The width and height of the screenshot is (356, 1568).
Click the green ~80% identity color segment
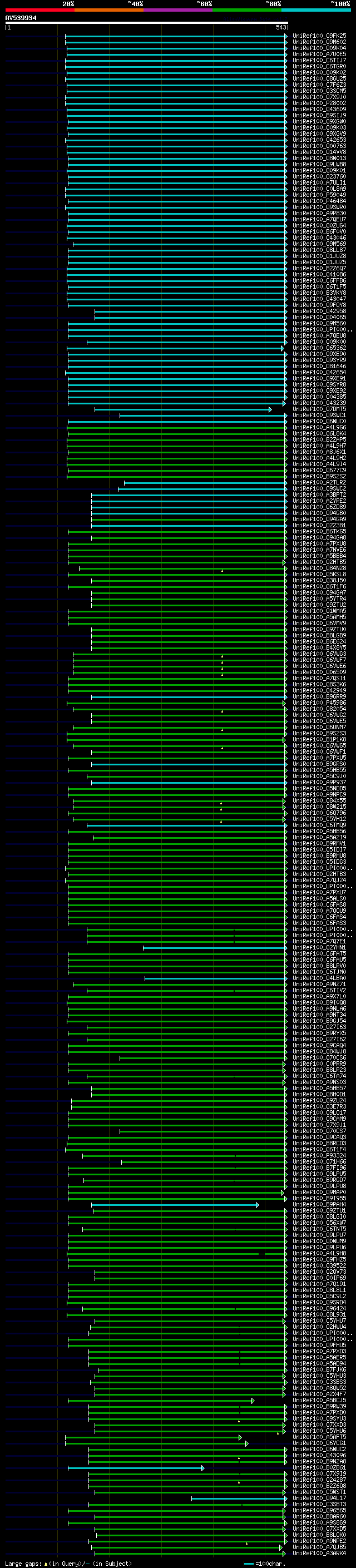tap(247, 10)
